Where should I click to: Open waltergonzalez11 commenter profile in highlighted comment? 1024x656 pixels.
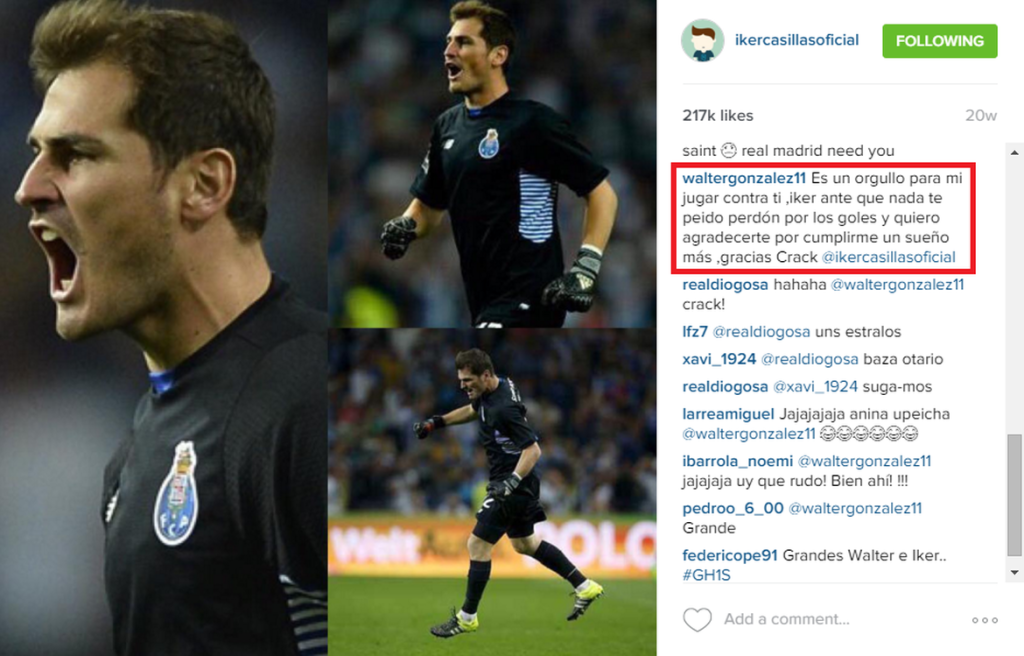(744, 178)
